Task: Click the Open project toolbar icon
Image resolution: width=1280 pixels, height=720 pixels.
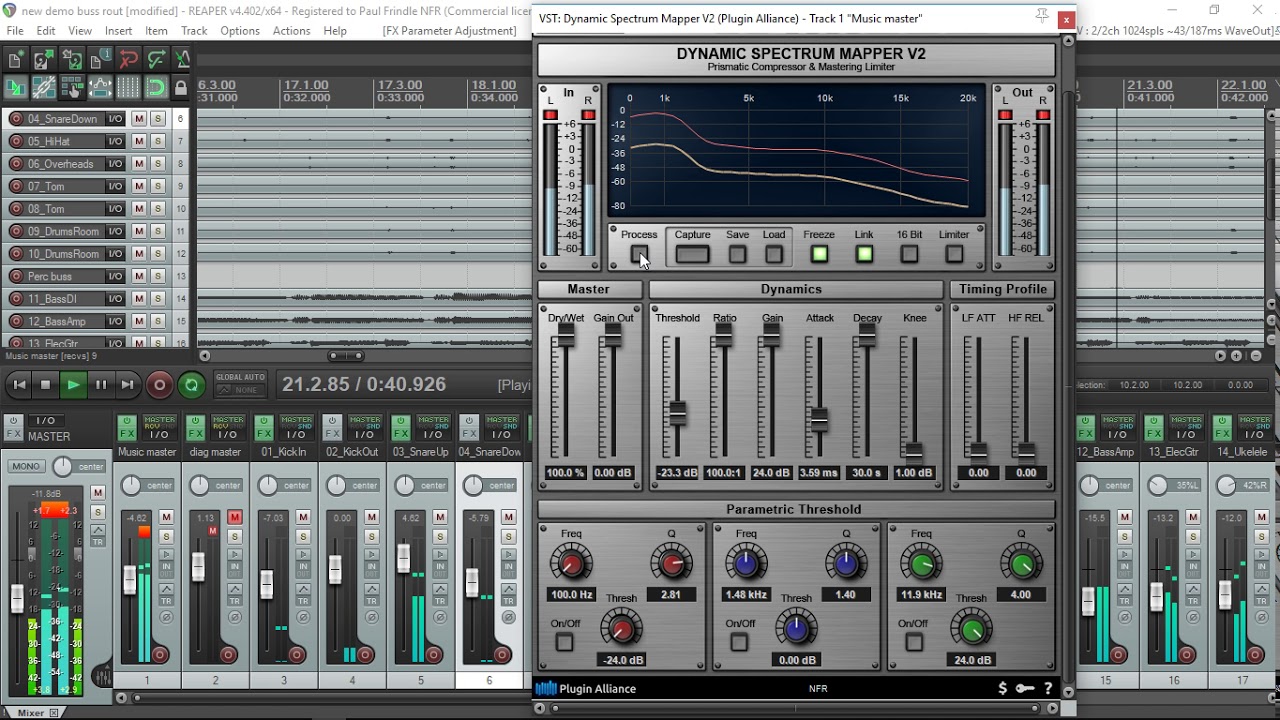Action: pos(44,59)
